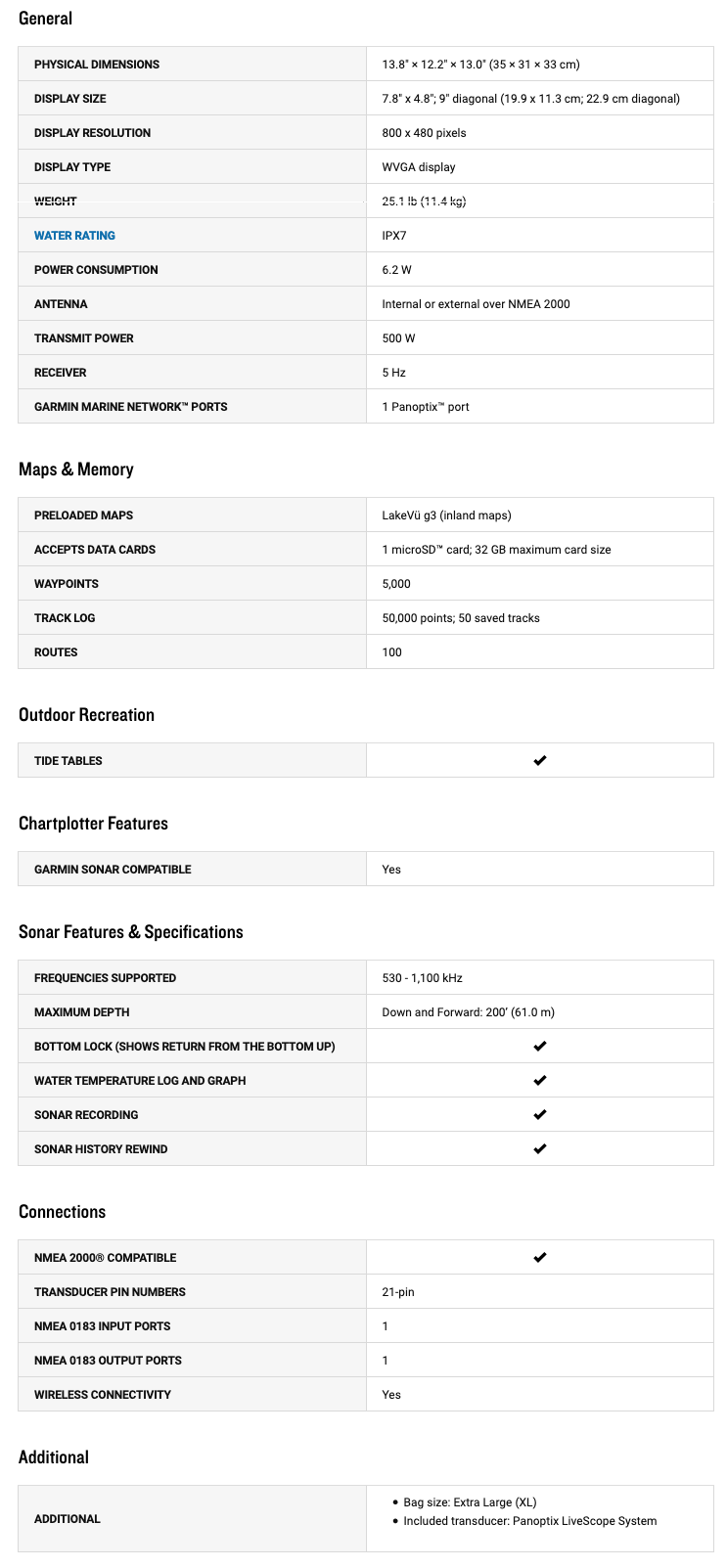This screenshot has height=1568, width=727.
Task: Click the Tide Tables checkmark icon
Action: pyautogui.click(x=539, y=760)
